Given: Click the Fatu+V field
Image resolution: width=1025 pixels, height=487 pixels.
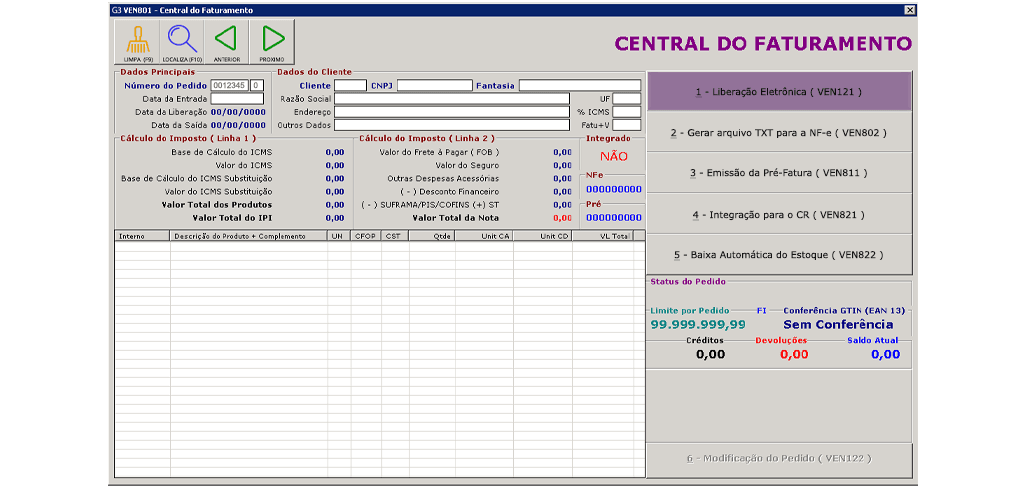Looking at the screenshot, I should (x=627, y=125).
